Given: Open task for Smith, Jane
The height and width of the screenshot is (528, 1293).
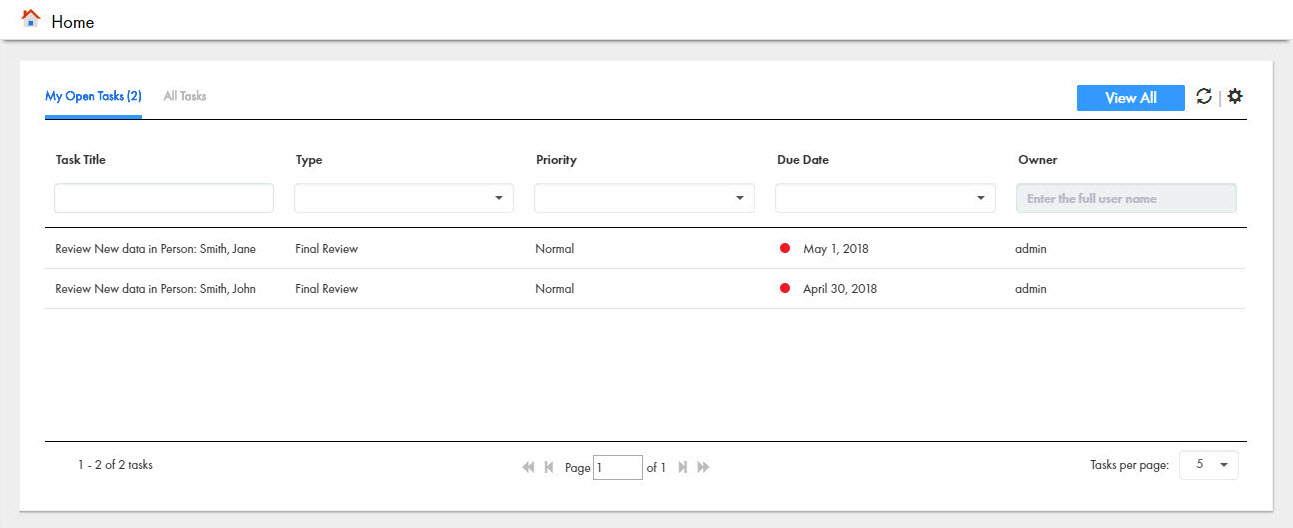Looking at the screenshot, I should point(156,248).
